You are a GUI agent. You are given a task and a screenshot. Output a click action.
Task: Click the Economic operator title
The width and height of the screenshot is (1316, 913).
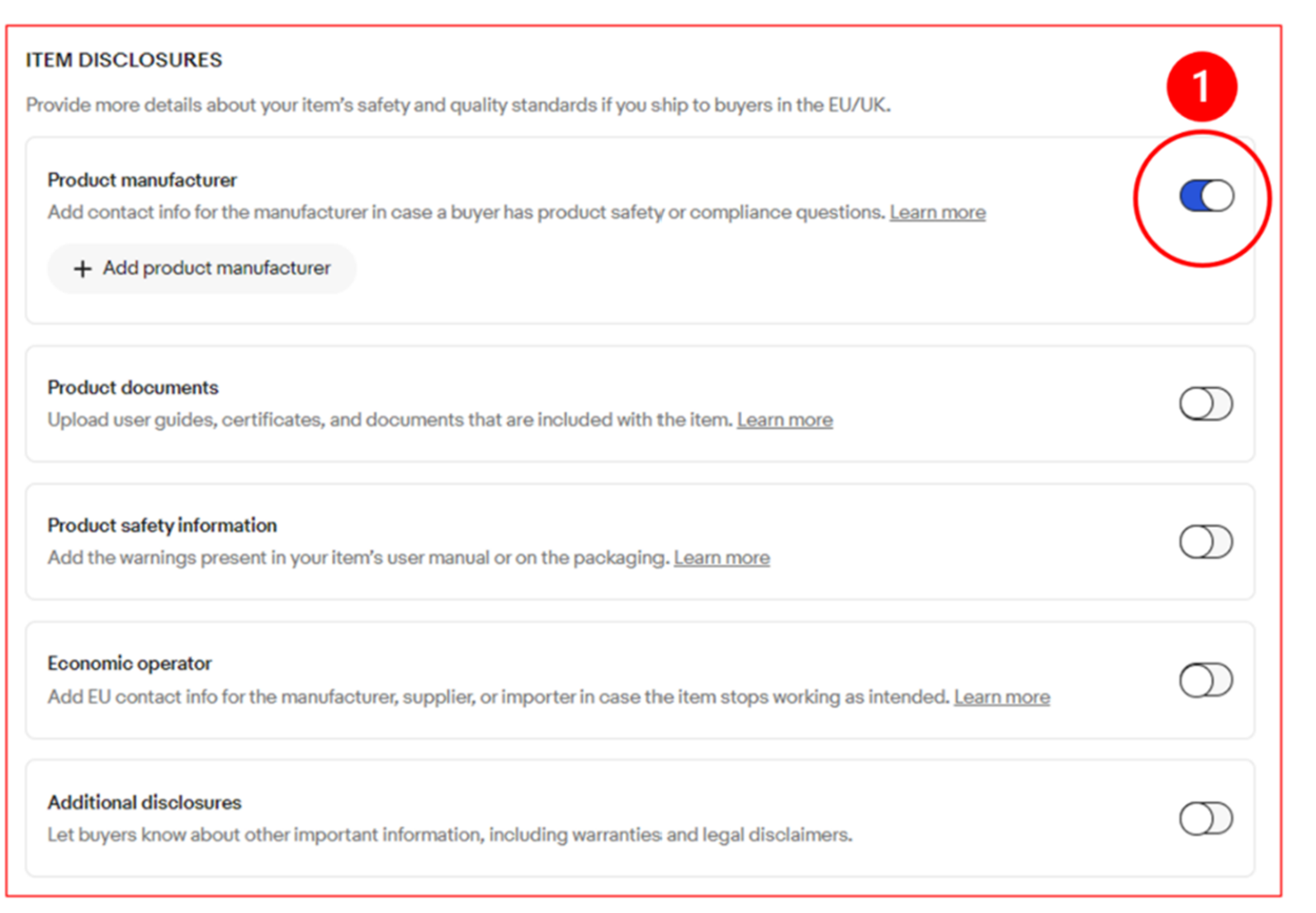tap(130, 664)
